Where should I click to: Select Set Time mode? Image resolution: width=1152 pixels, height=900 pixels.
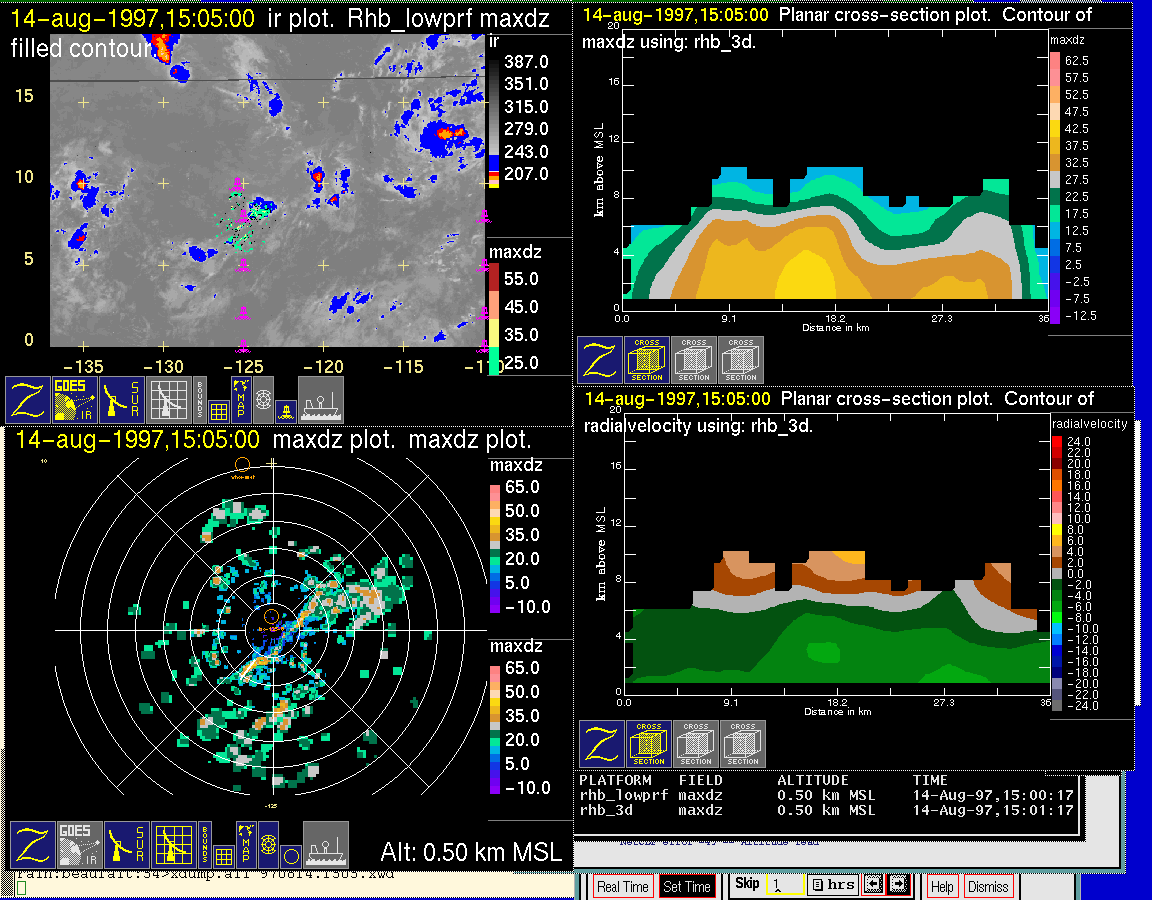(x=687, y=886)
